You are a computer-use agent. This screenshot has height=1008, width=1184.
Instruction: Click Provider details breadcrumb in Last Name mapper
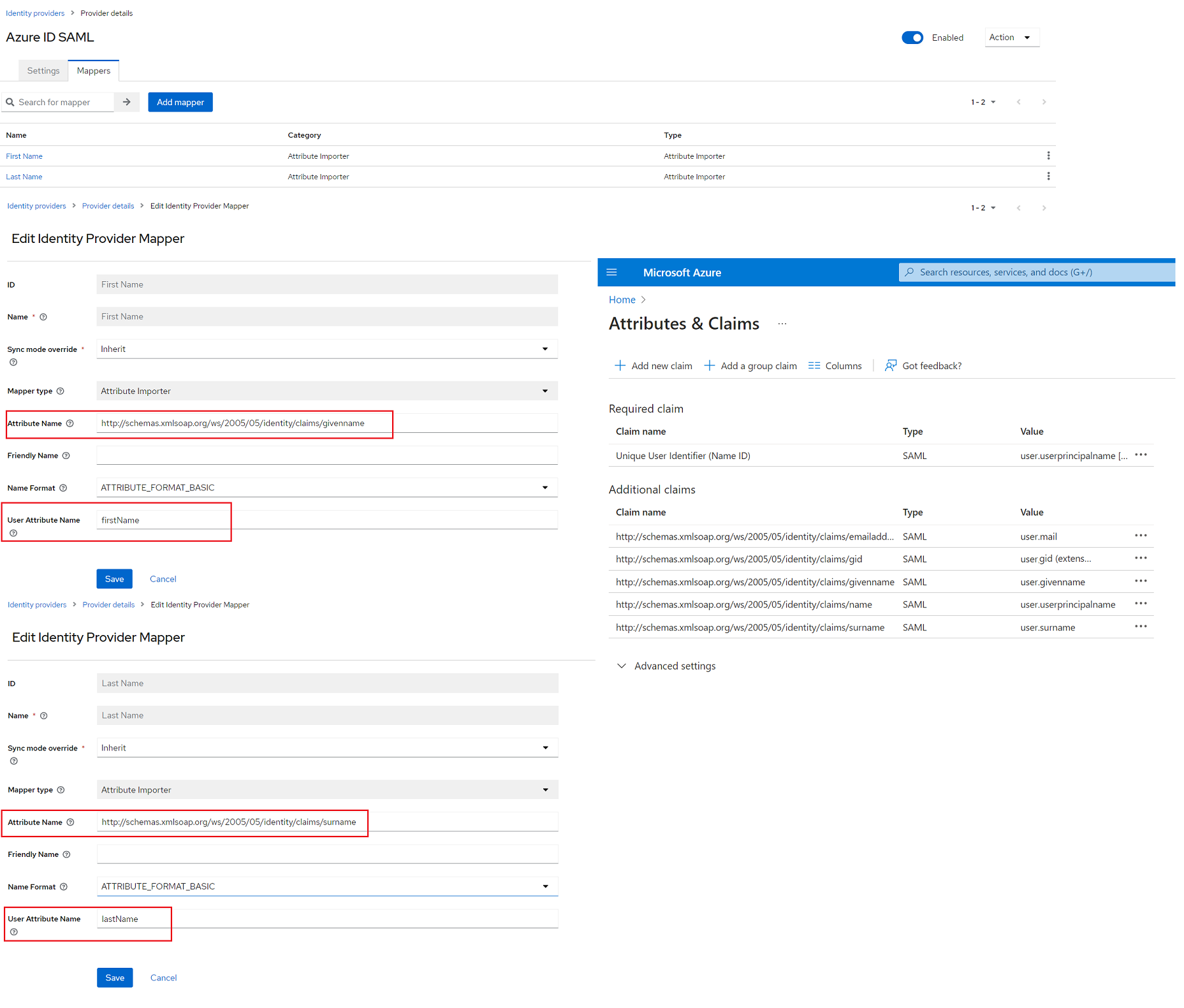tap(108, 604)
